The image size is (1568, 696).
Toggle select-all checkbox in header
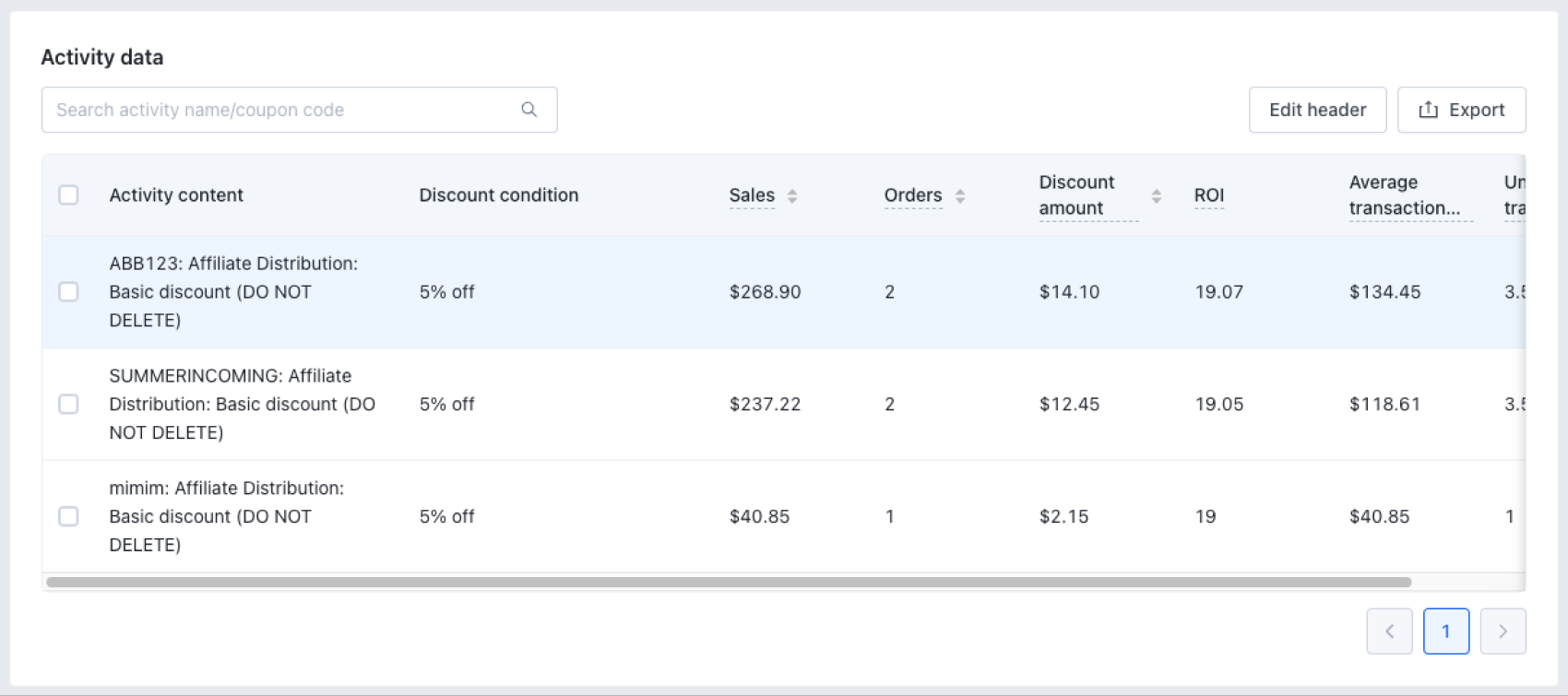pos(68,195)
